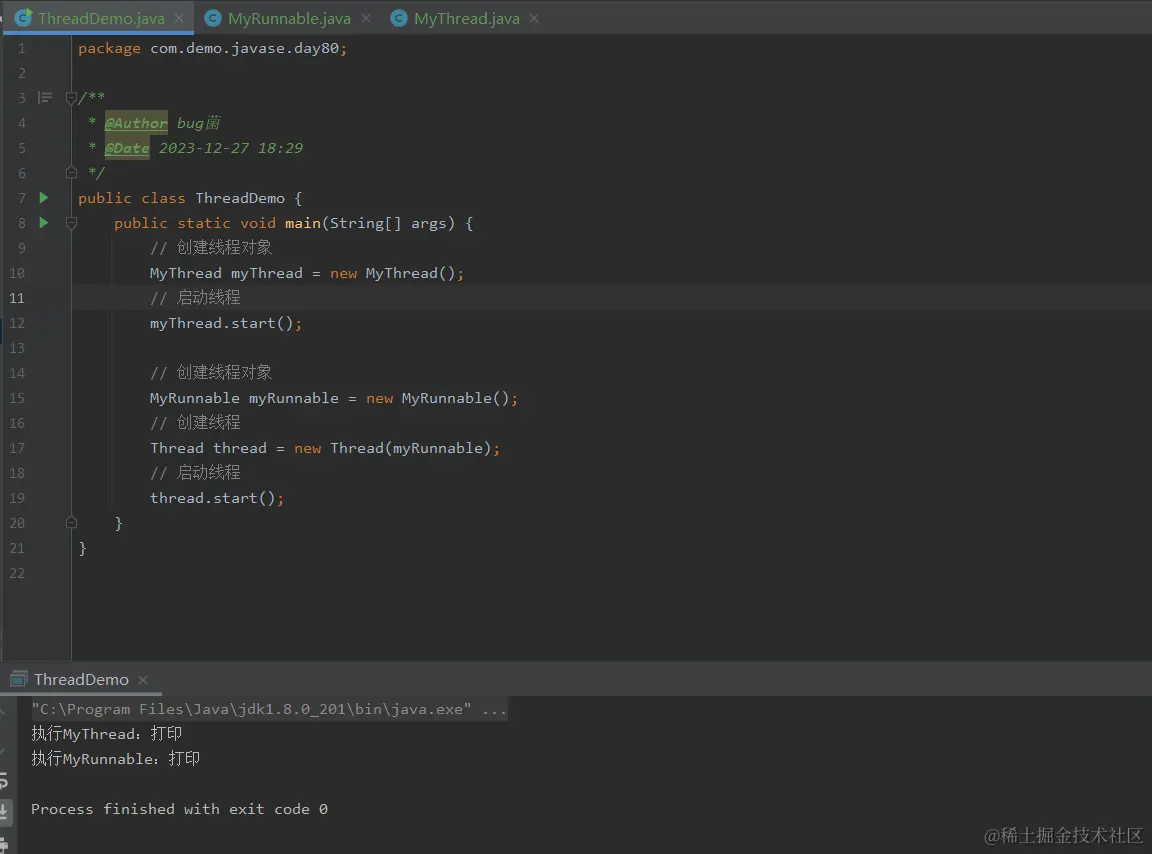This screenshot has height=854, width=1152.
Task: Select the ThreadDemo run console tab
Action: tap(81, 680)
